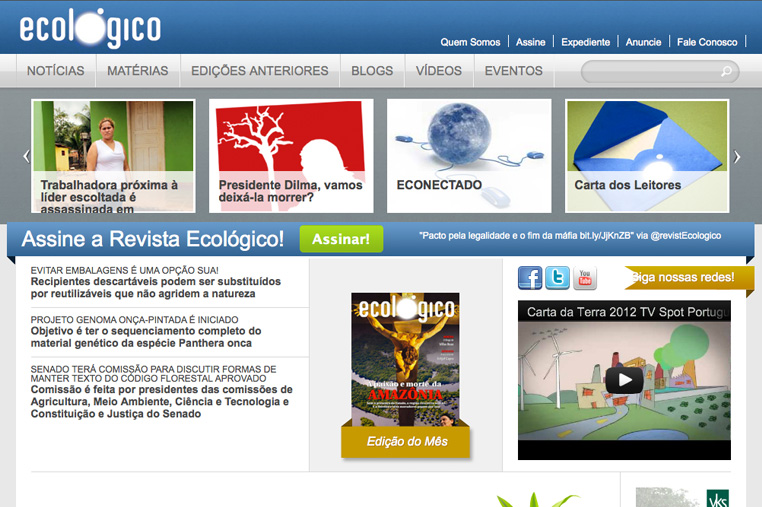
Task: Open the Matérias menu
Action: pos(138,71)
